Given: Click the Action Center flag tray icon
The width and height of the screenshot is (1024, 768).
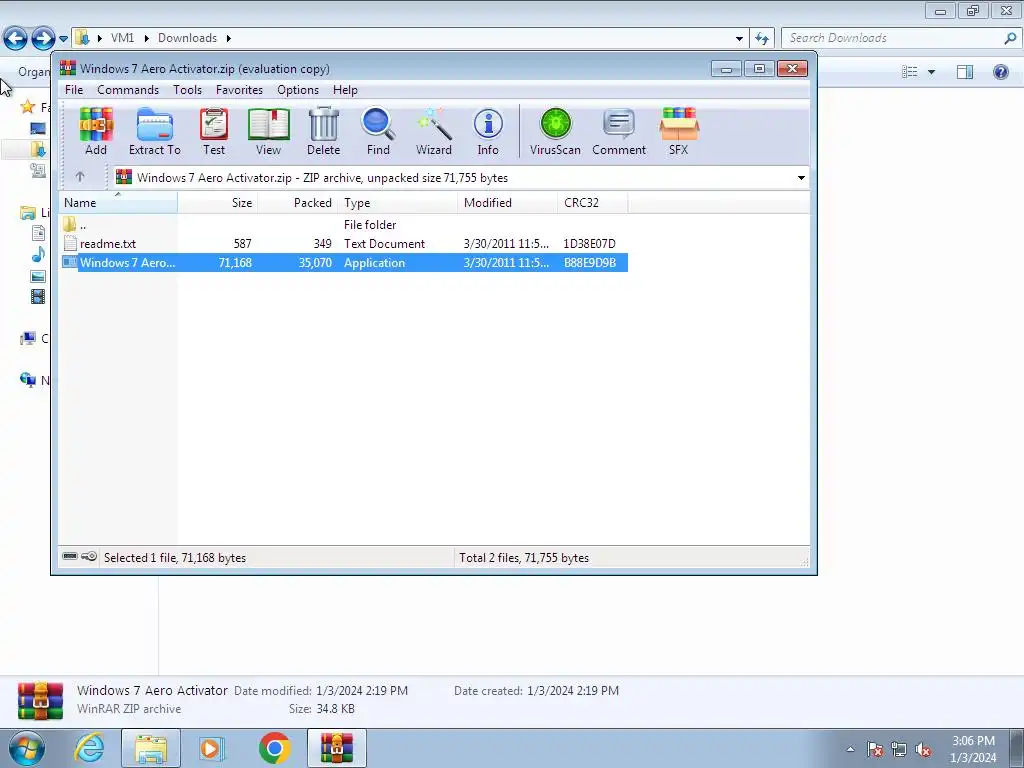Looking at the screenshot, I should (x=875, y=749).
